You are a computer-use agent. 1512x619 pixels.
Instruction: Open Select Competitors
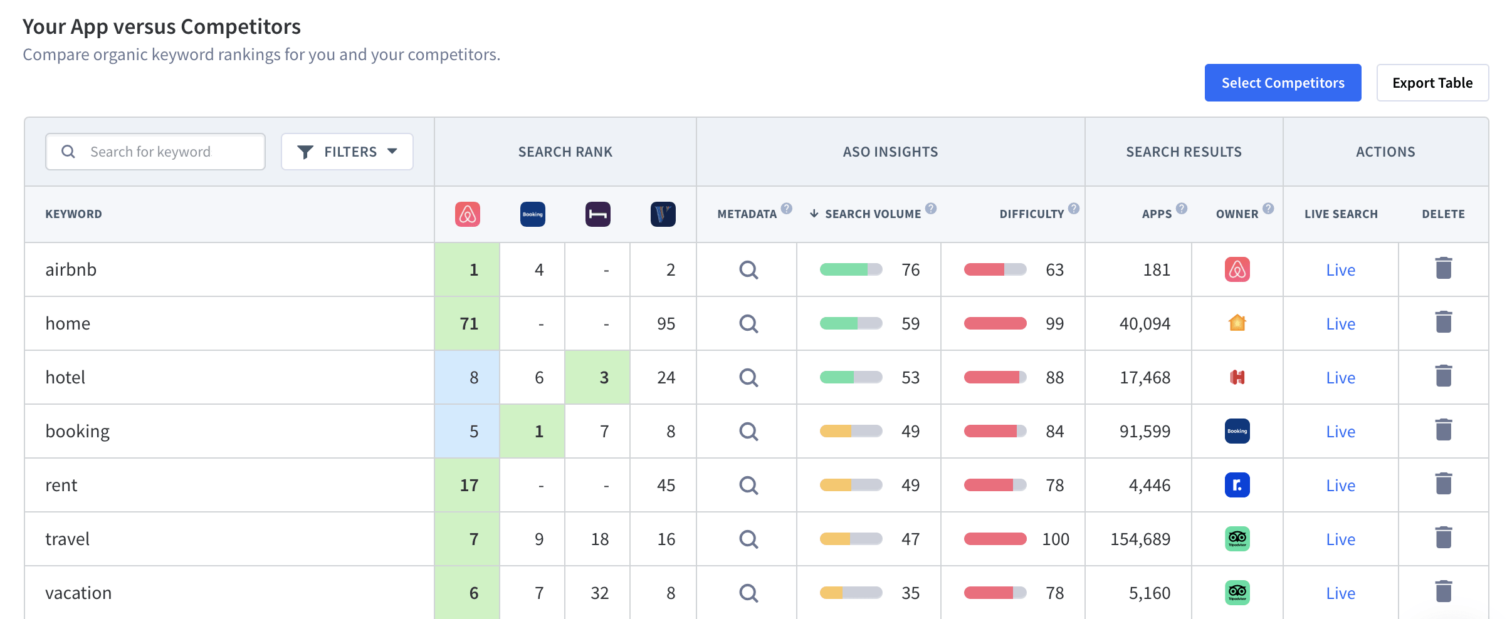pos(1283,83)
